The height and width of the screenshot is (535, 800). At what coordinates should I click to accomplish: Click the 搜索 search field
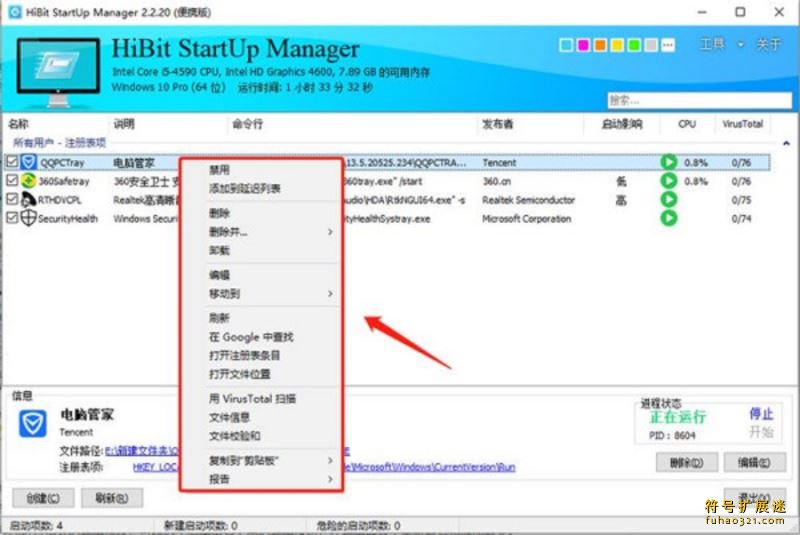pyautogui.click(x=699, y=100)
